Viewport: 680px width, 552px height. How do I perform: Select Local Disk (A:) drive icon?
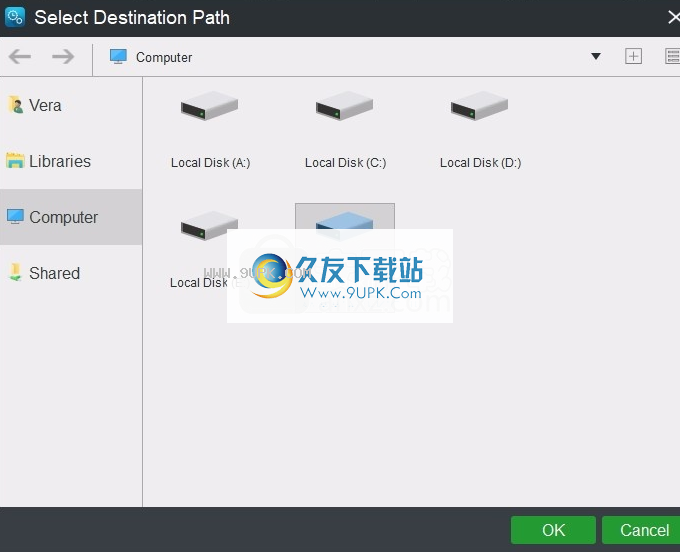click(x=209, y=106)
